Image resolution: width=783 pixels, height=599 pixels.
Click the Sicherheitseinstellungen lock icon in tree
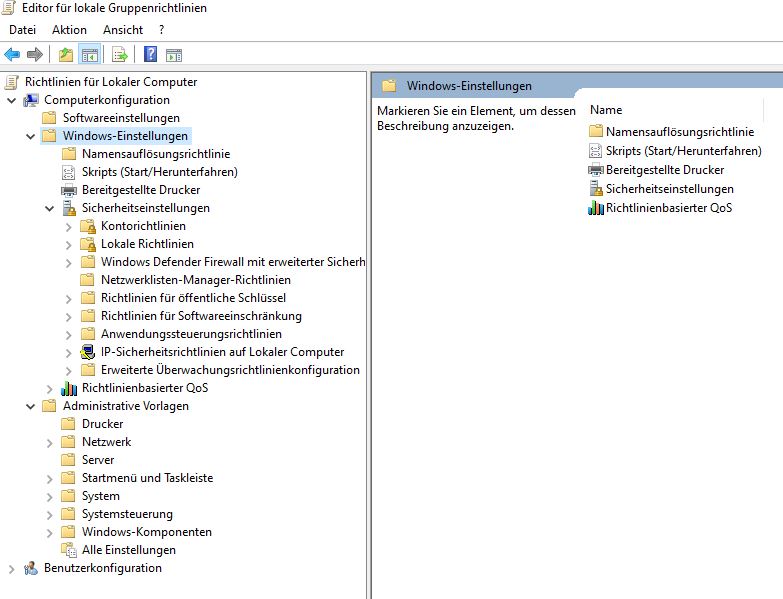[x=69, y=208]
